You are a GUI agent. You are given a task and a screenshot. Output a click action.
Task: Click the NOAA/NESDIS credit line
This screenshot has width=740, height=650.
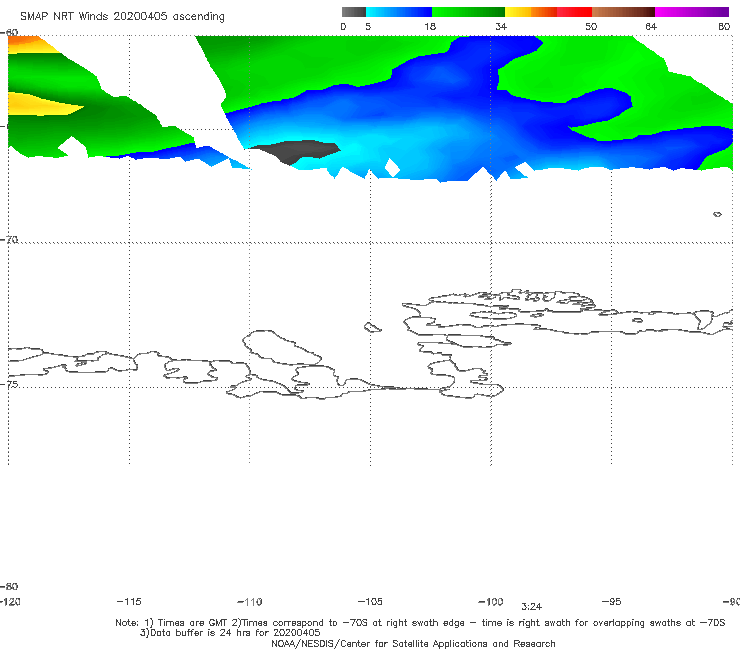tap(413, 643)
